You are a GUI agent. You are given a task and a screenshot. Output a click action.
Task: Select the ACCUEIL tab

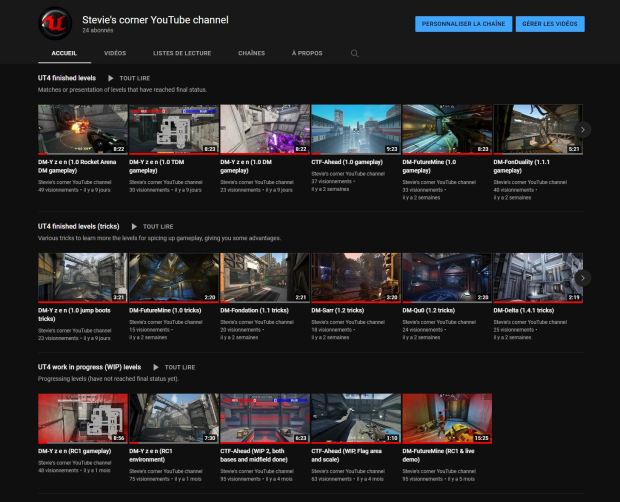[64, 53]
